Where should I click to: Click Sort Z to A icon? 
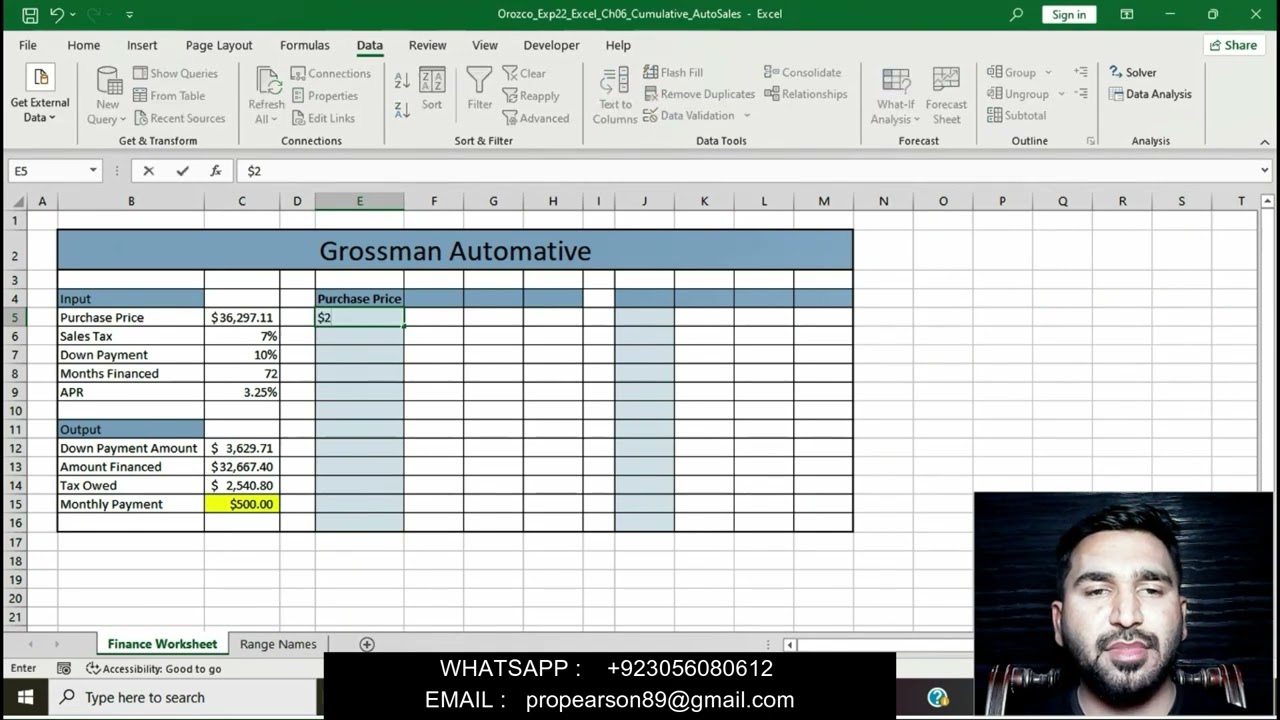tap(402, 110)
